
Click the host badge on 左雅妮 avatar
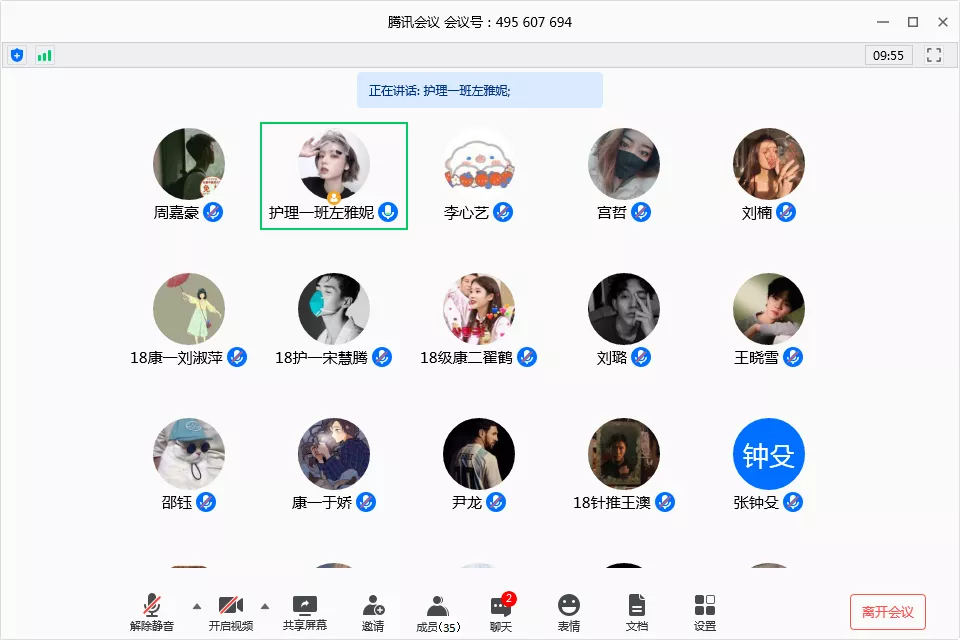334,198
